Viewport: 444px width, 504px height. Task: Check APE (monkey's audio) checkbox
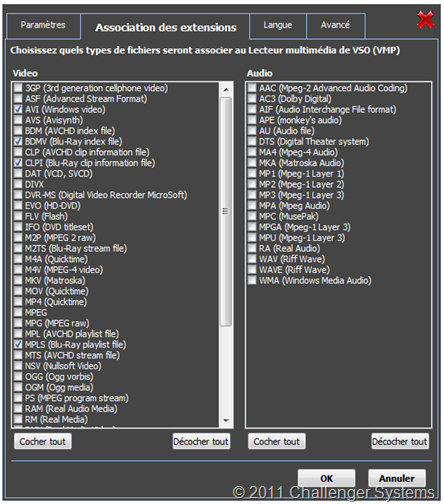coord(252,120)
